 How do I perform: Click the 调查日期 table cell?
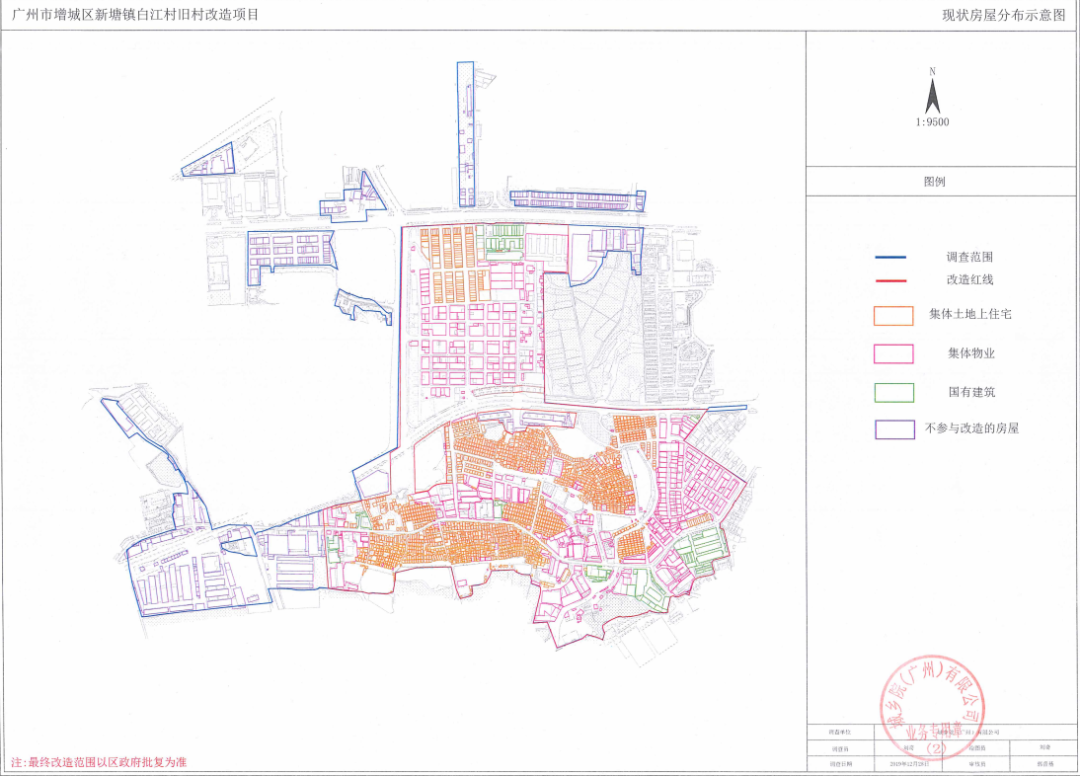tap(840, 764)
